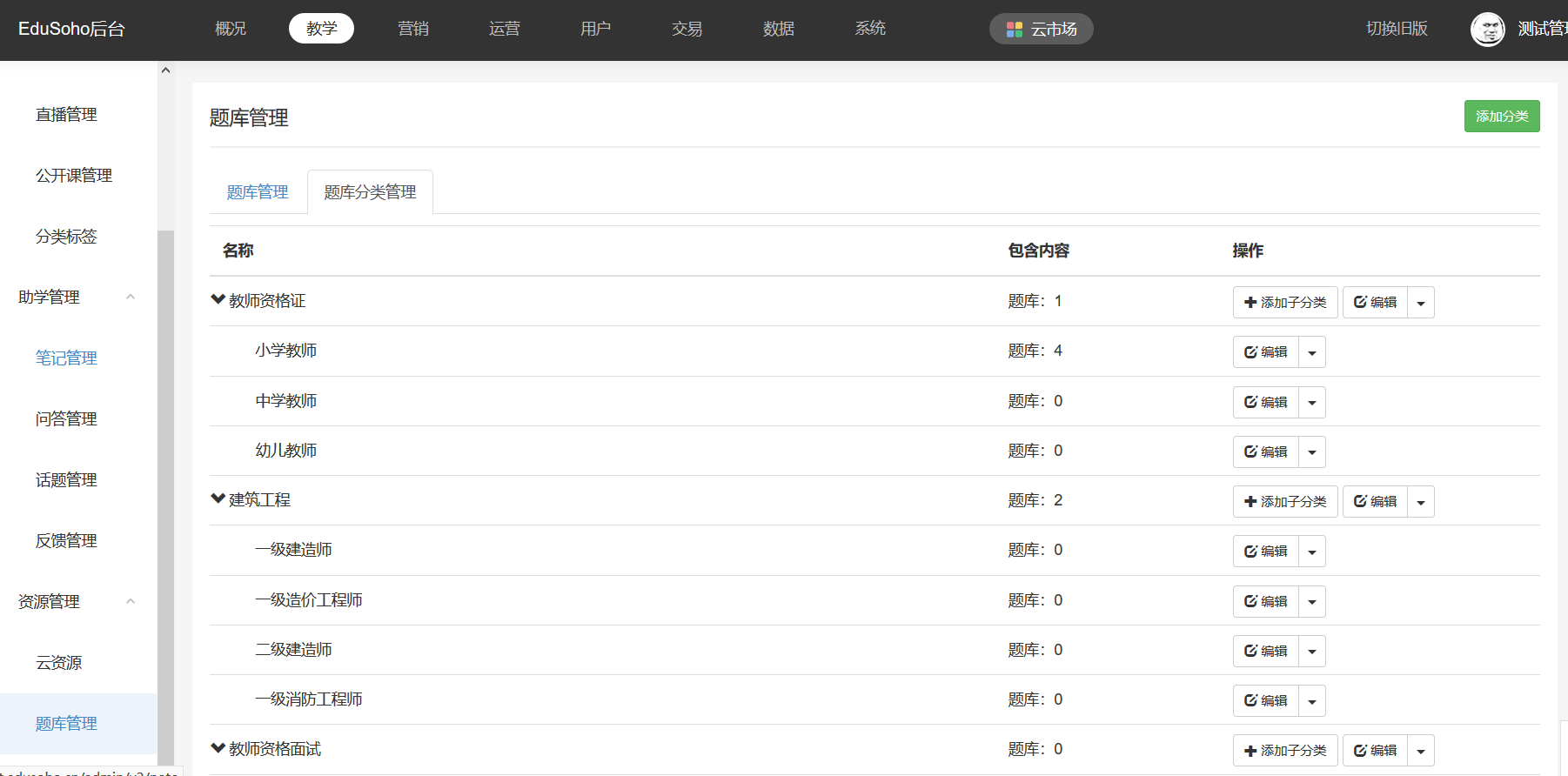Collapse the 教师资格面试 category row
The image size is (1568, 776).
(218, 748)
